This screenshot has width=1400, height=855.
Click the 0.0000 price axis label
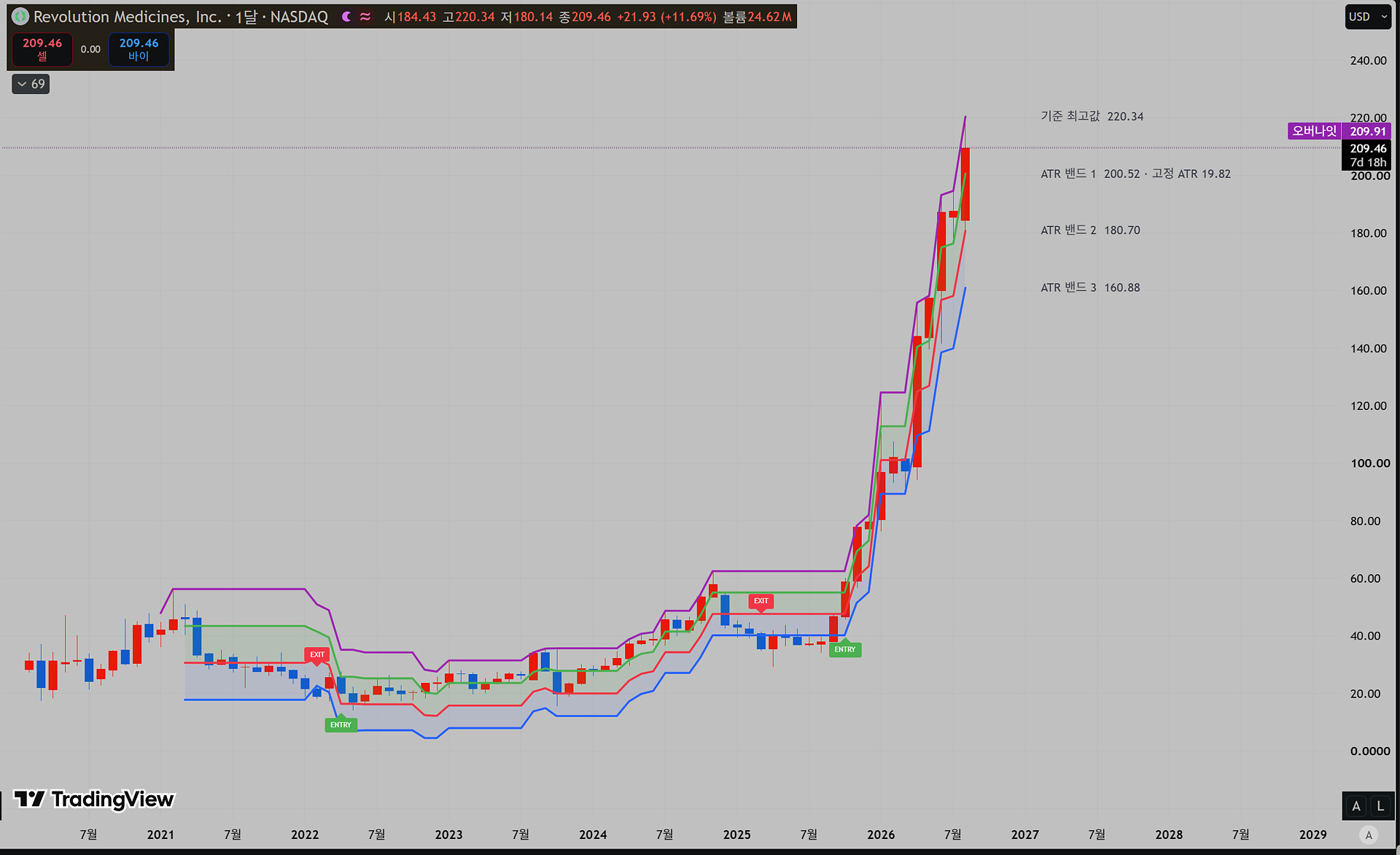click(x=1370, y=751)
